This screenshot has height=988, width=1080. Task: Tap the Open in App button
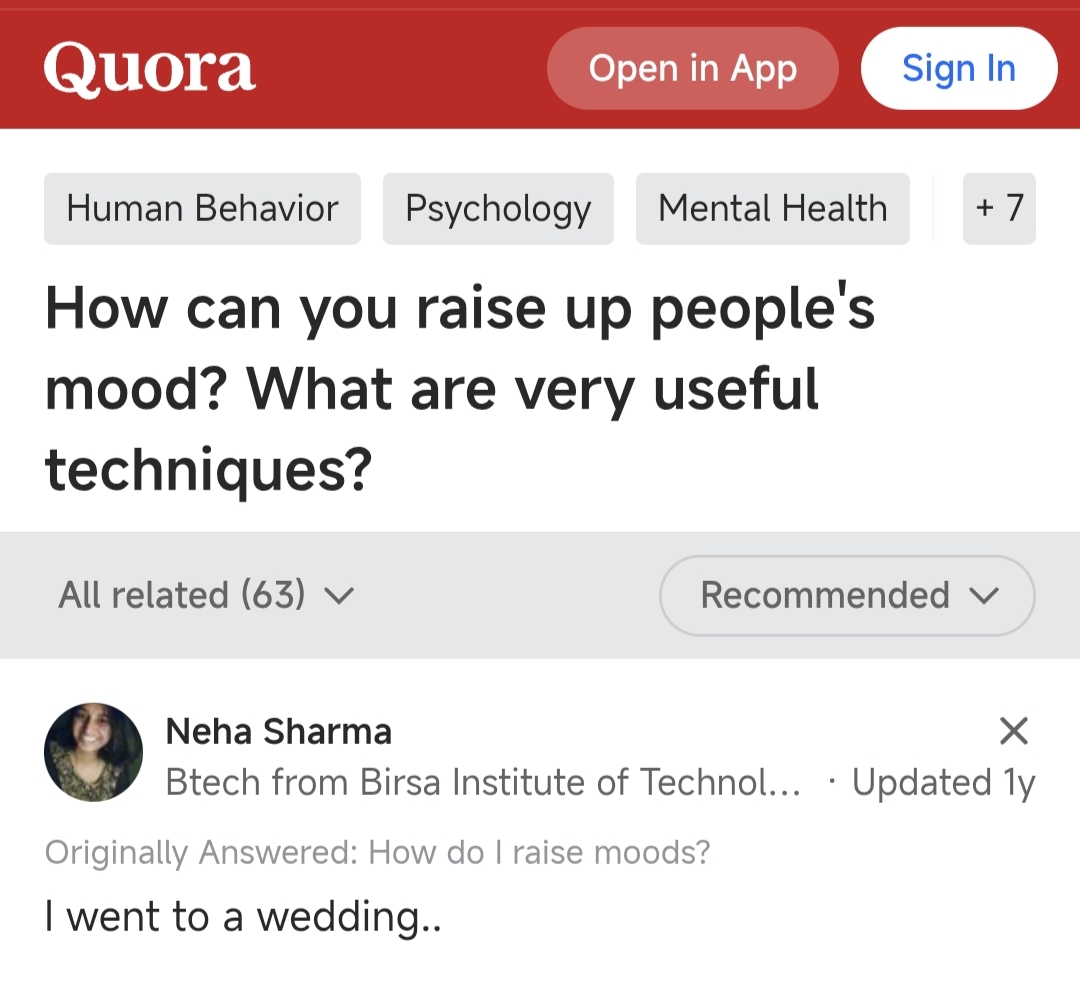pos(692,68)
